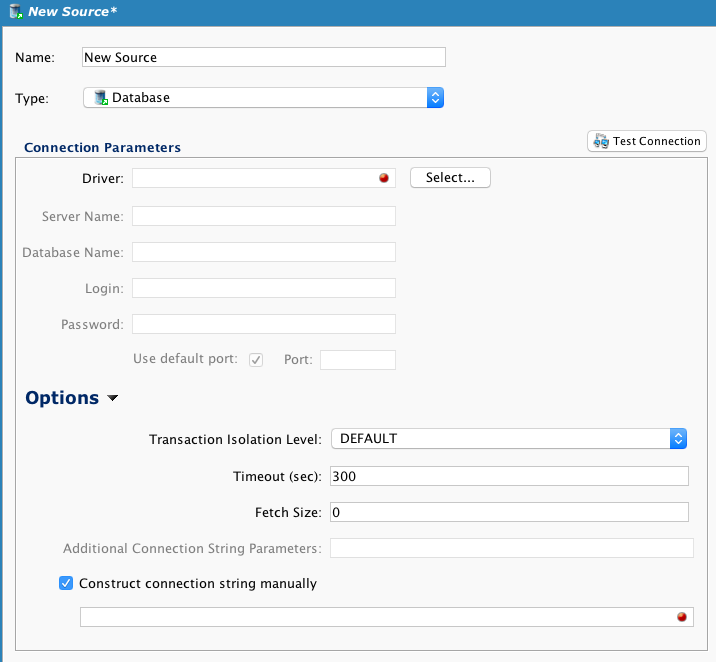This screenshot has height=662, width=716.
Task: Click the database icon in Type dropdown
Action: (x=100, y=98)
